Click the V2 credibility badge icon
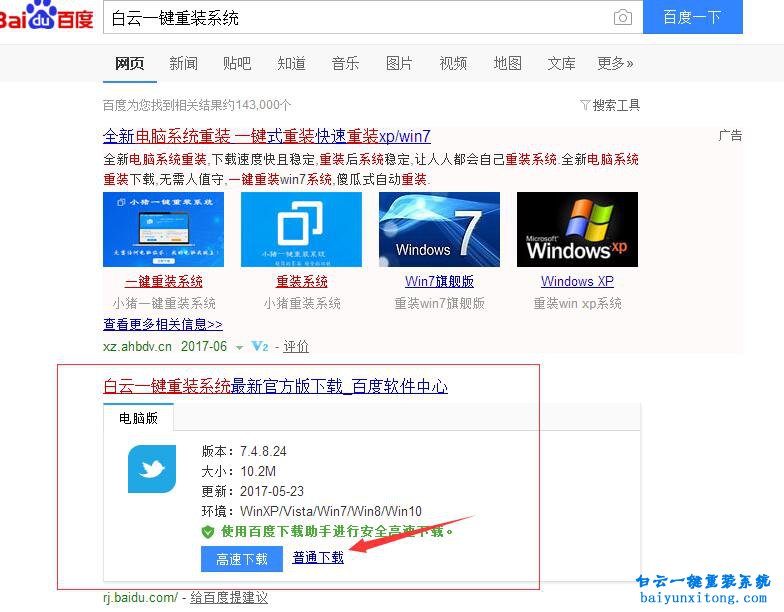This screenshot has height=612, width=784. [x=260, y=346]
